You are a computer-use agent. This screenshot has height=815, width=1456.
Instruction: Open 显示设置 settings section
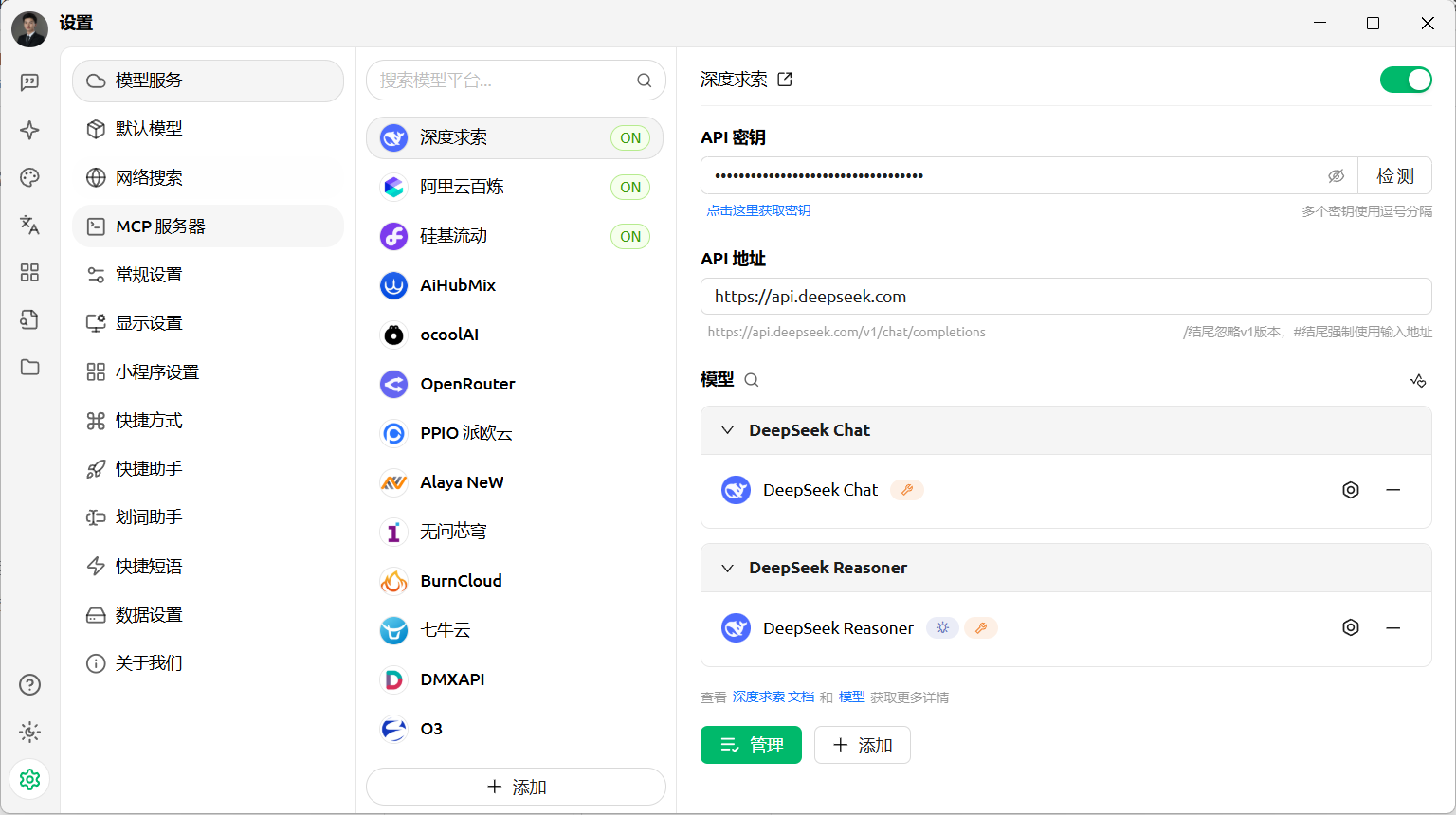pos(208,323)
